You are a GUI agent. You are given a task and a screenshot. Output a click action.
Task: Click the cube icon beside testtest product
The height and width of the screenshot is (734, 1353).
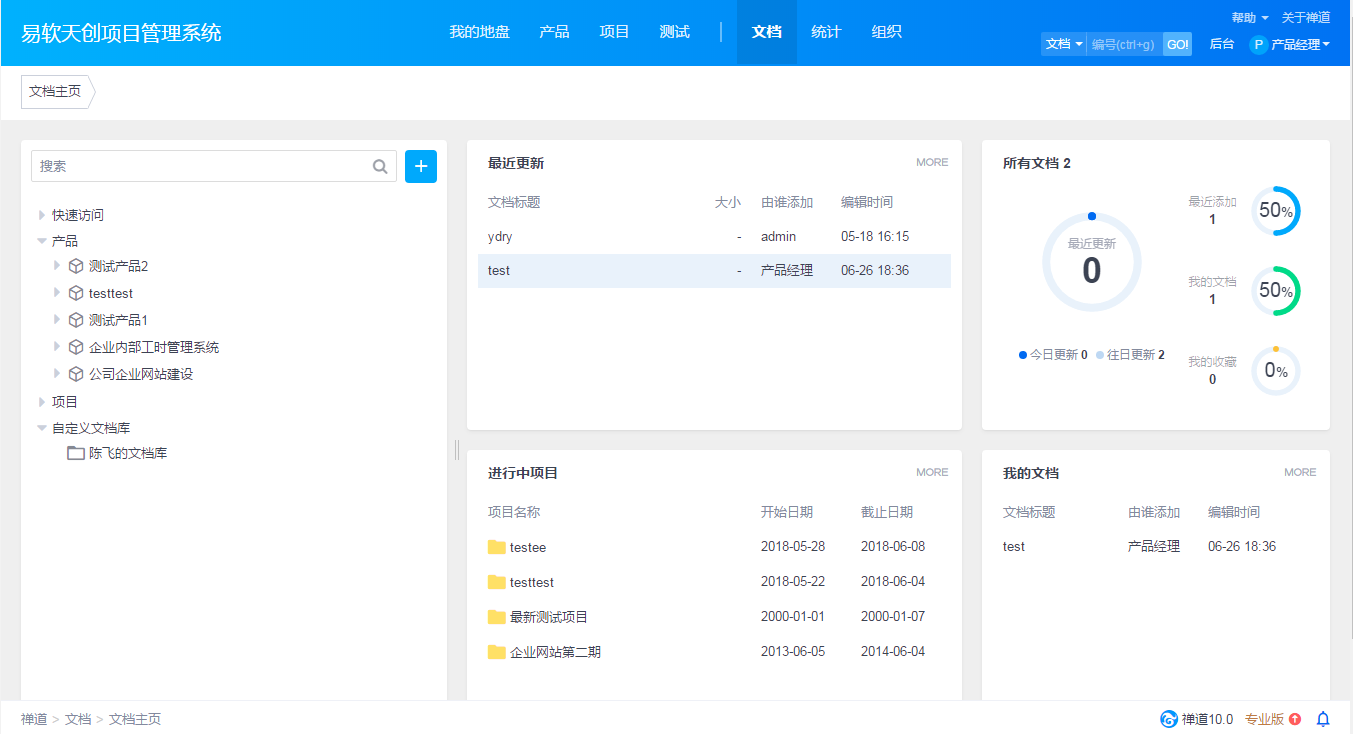click(76, 293)
